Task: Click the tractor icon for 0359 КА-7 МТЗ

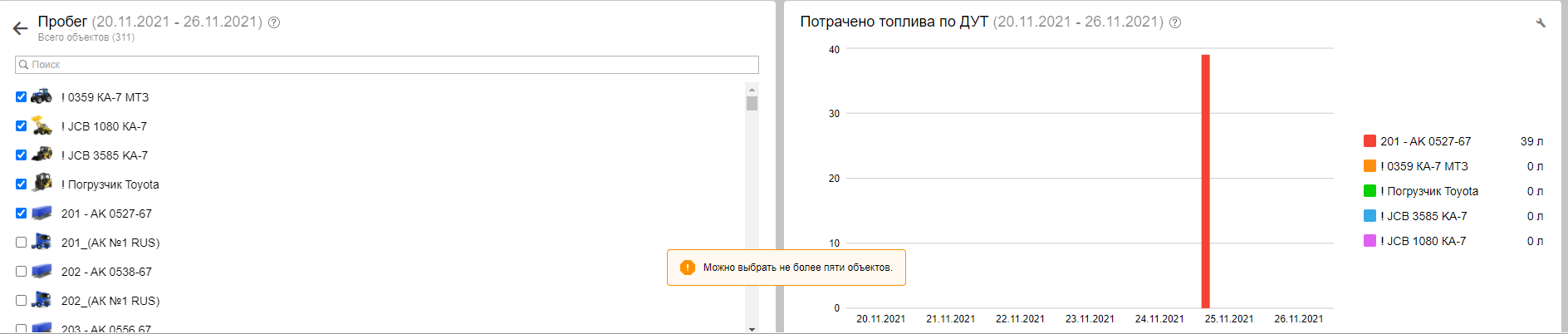Action: [x=42, y=96]
